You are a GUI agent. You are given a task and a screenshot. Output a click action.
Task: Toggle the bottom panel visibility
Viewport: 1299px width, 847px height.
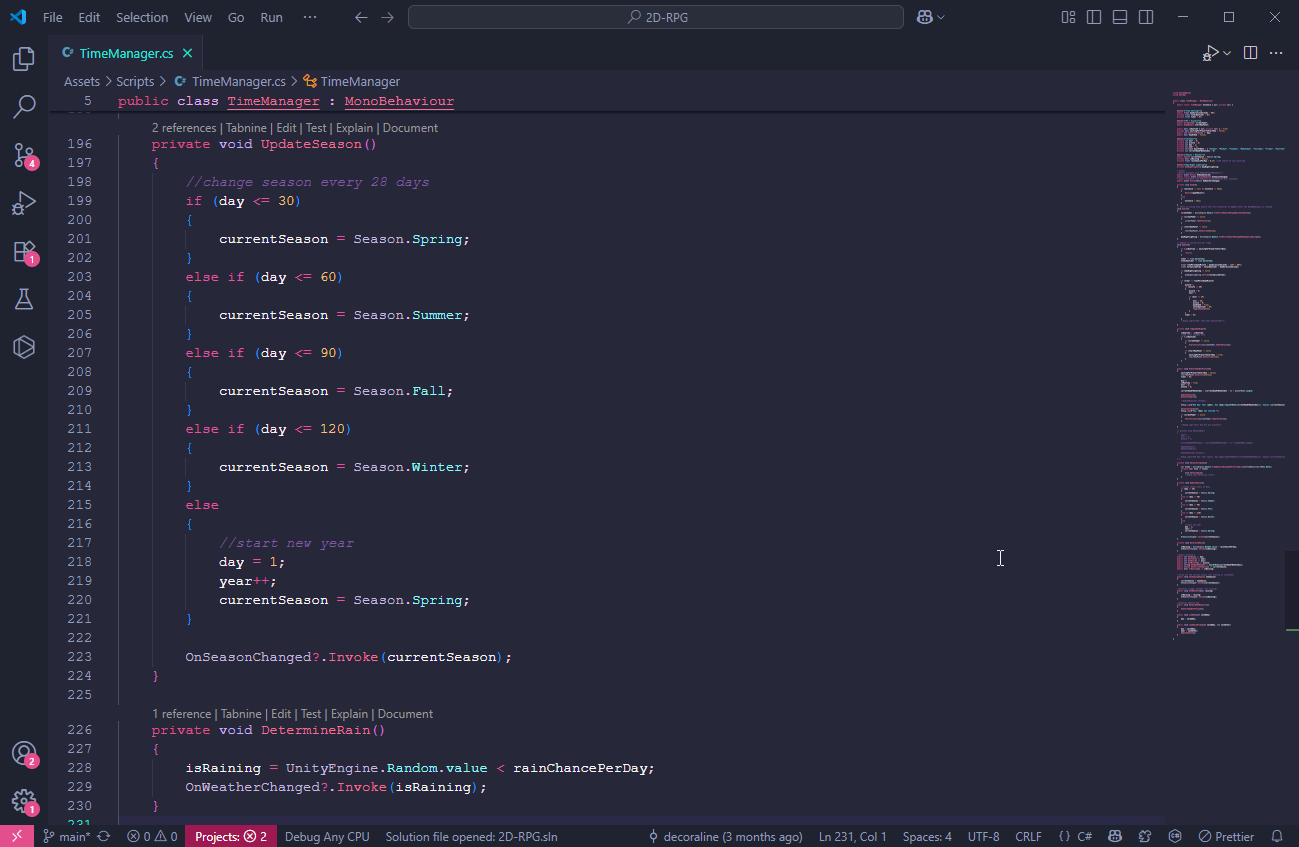pyautogui.click(x=1120, y=17)
